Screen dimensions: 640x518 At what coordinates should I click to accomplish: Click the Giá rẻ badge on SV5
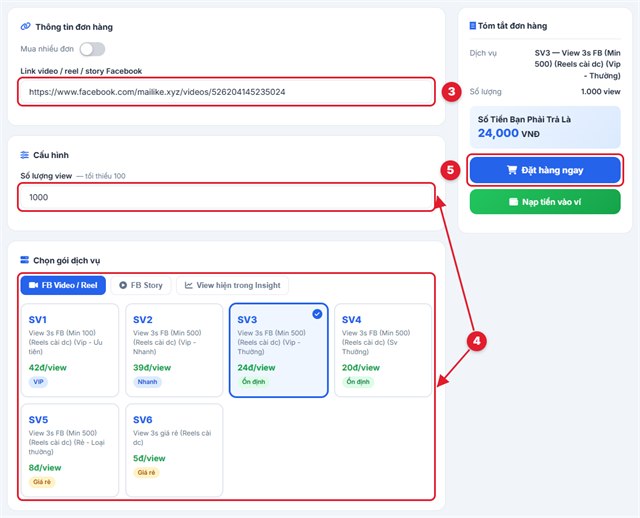pyautogui.click(x=42, y=482)
